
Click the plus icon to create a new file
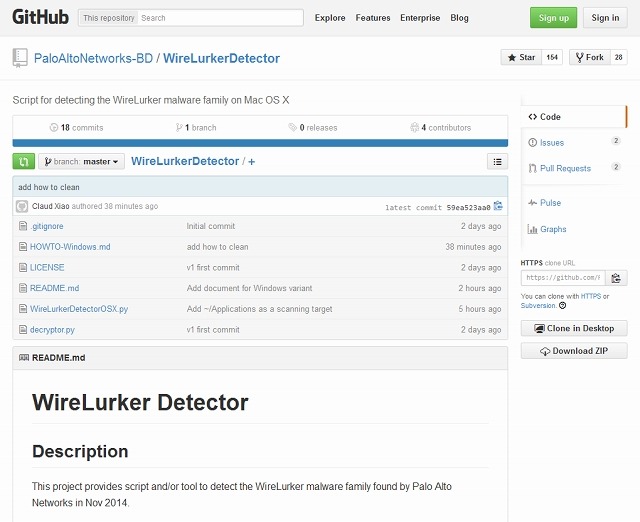pyautogui.click(x=251, y=162)
